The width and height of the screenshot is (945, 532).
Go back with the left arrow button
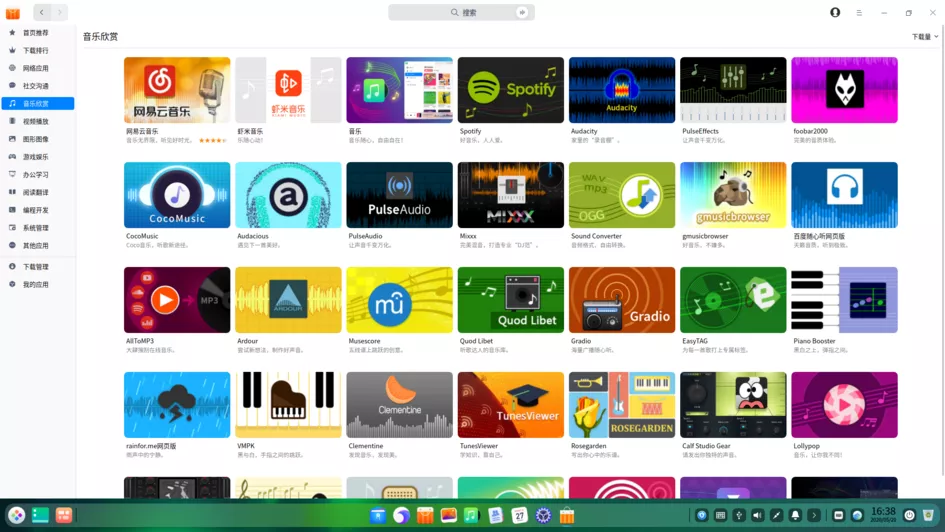(x=42, y=12)
